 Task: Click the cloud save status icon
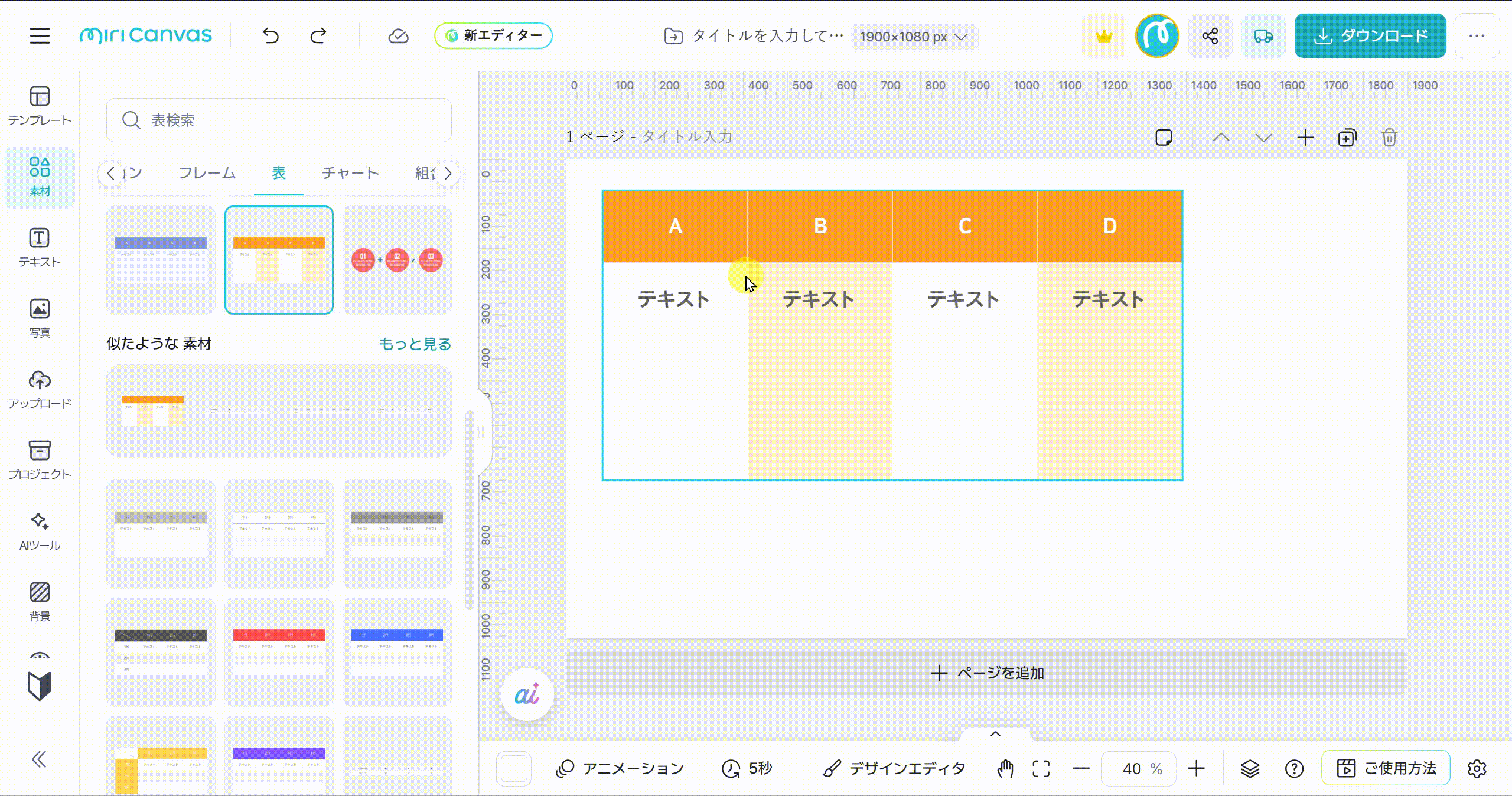tap(398, 36)
